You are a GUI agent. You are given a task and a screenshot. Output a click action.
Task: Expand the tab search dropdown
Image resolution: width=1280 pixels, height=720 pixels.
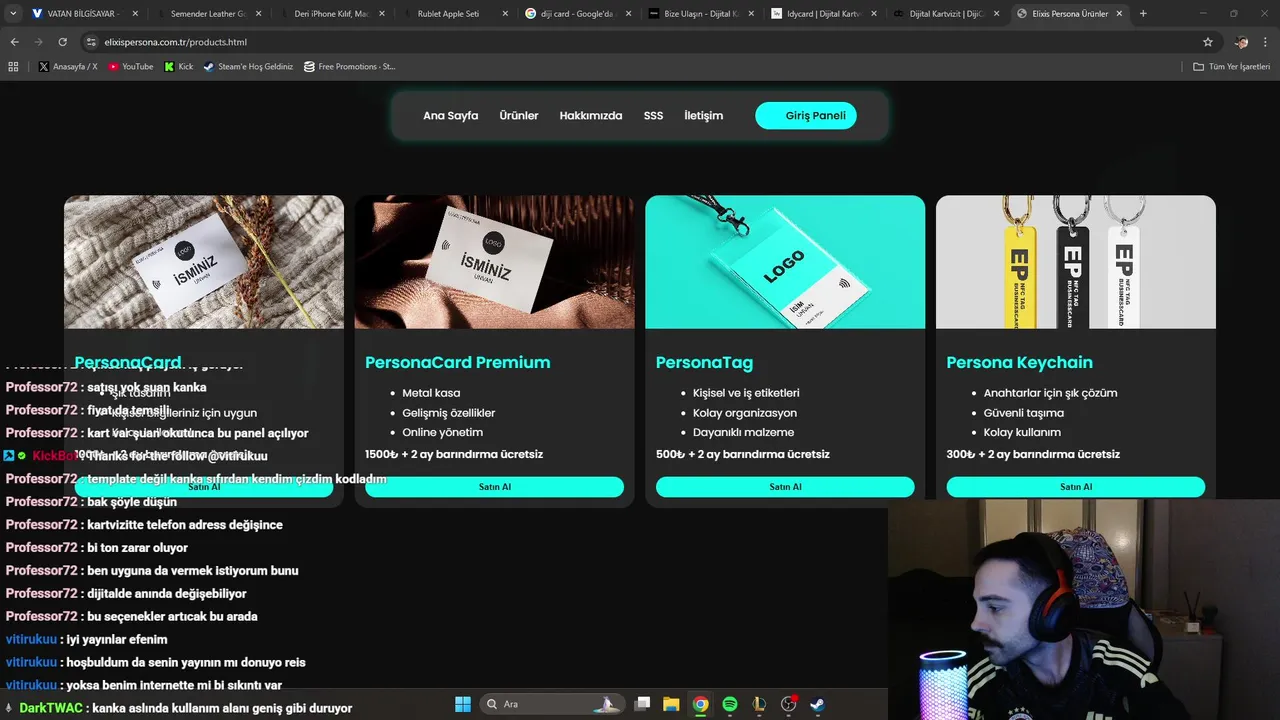coord(13,14)
